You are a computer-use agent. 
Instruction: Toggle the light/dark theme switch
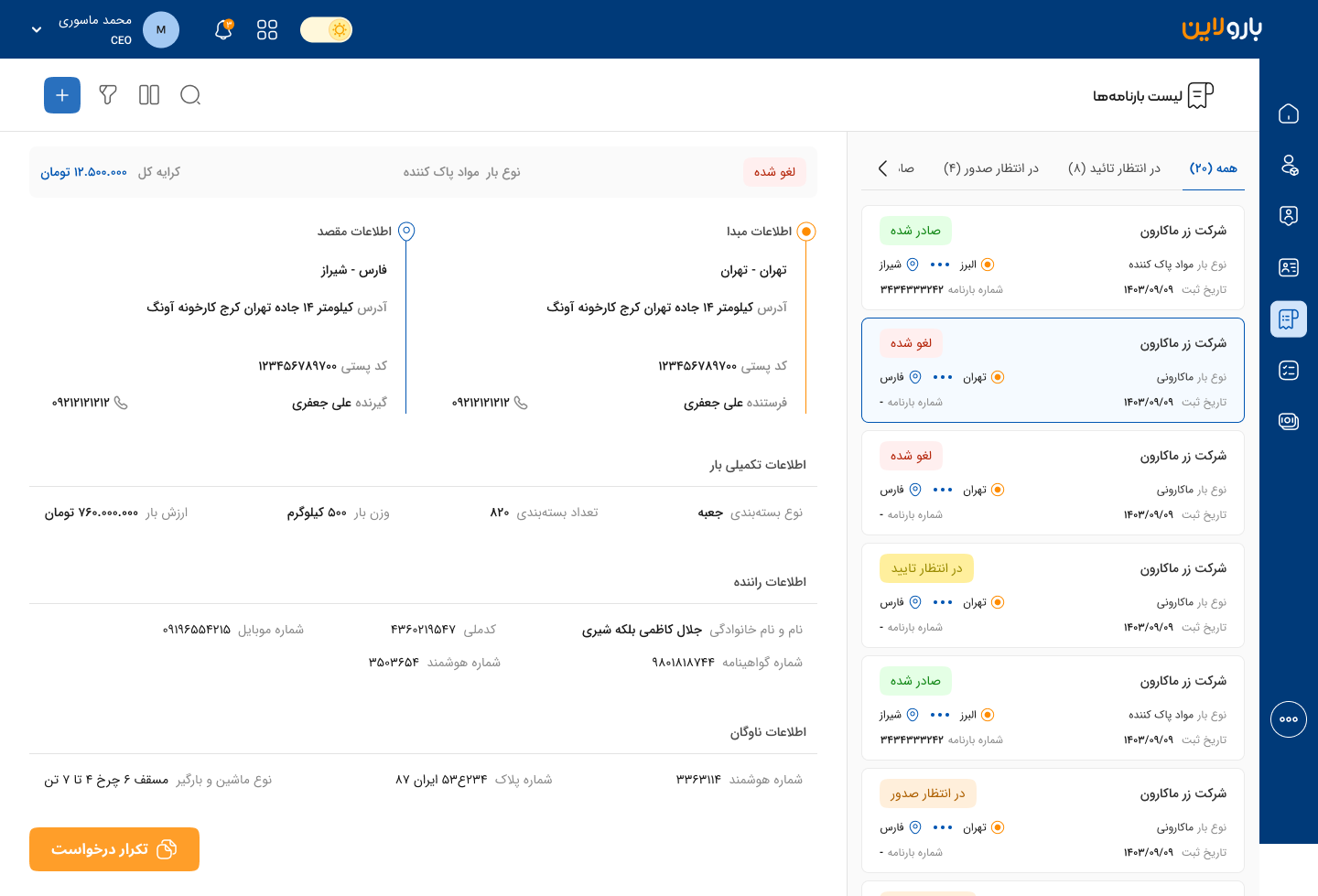pyautogui.click(x=326, y=30)
